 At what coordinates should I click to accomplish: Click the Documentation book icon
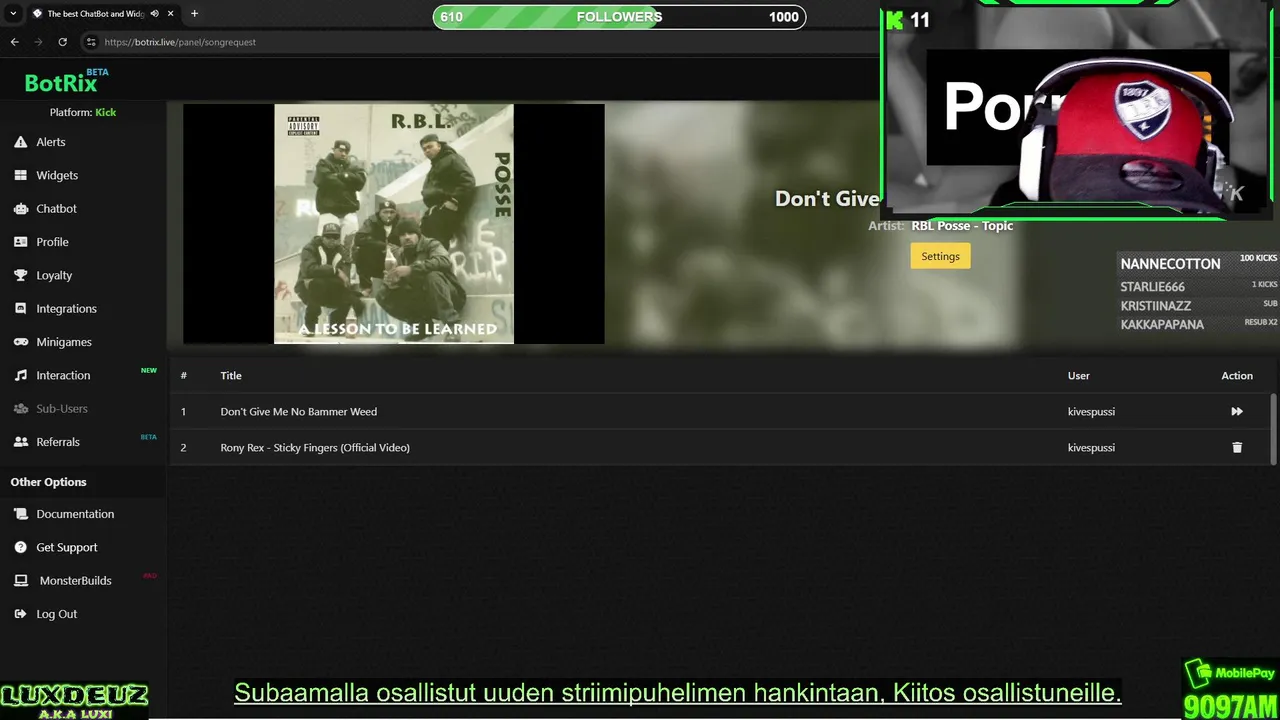tap(20, 514)
